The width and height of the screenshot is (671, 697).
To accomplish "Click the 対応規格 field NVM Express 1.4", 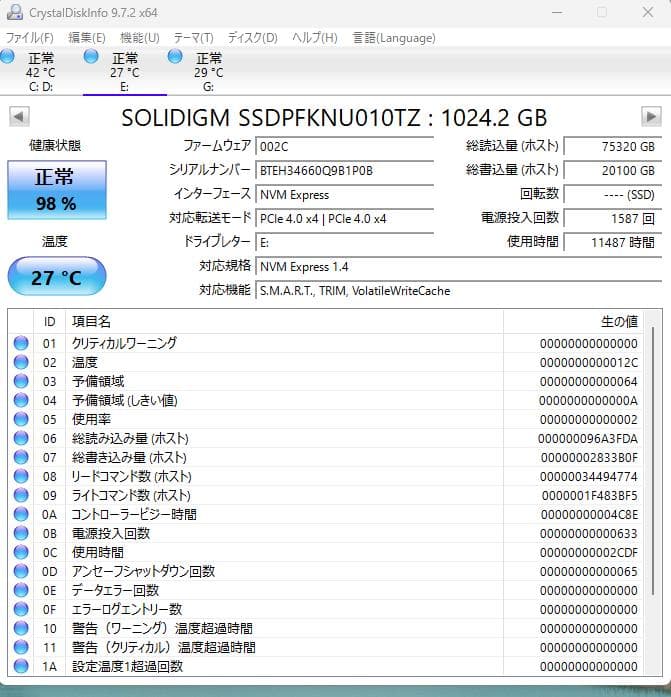I will click(459, 266).
